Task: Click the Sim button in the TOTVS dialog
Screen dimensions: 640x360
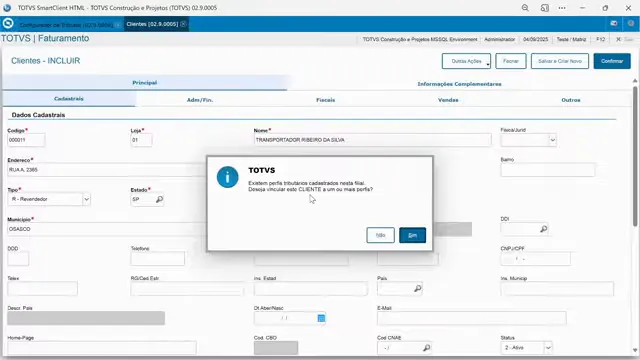Action: tap(412, 235)
